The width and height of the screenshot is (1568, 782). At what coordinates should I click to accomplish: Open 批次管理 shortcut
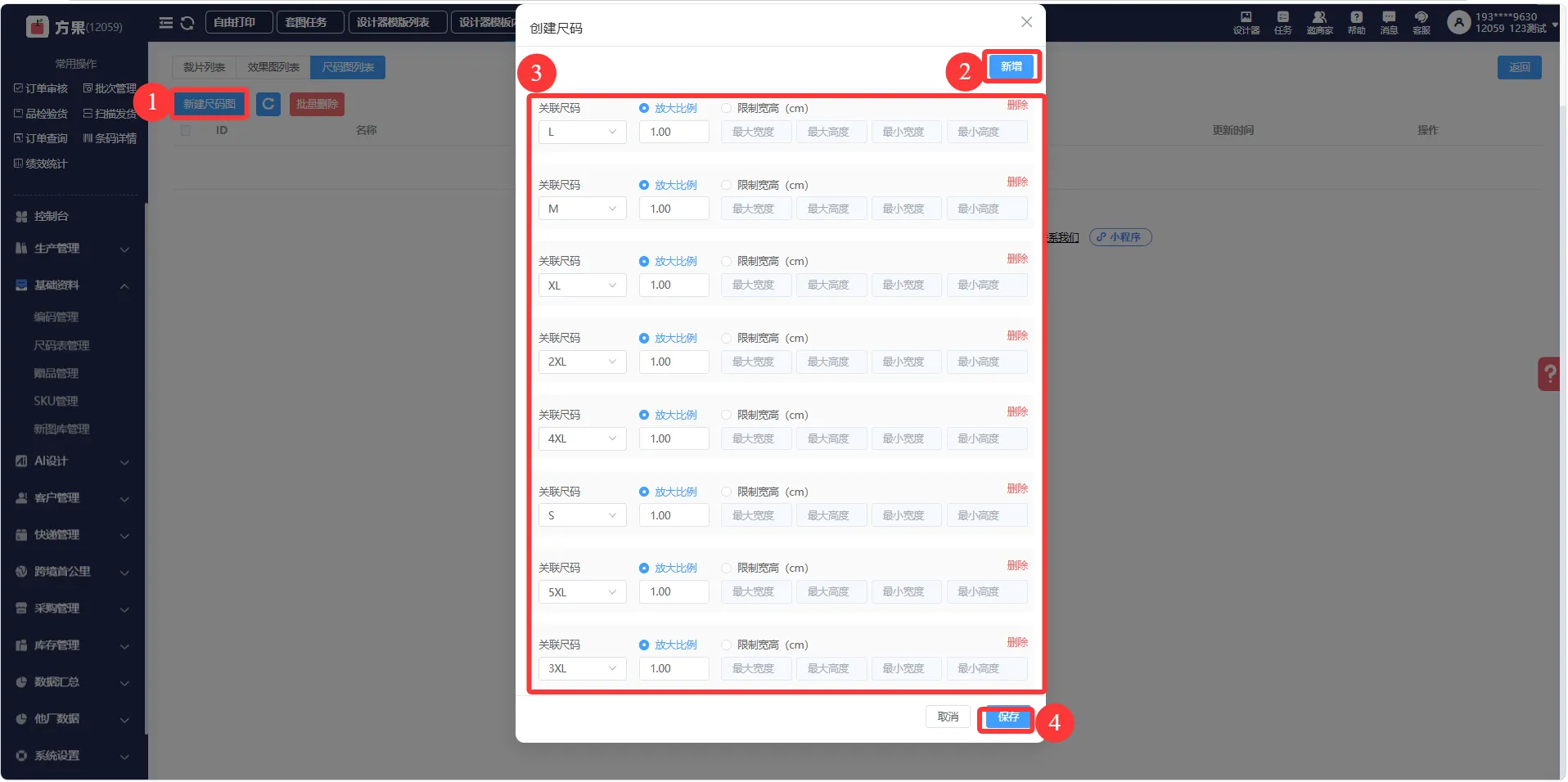110,88
